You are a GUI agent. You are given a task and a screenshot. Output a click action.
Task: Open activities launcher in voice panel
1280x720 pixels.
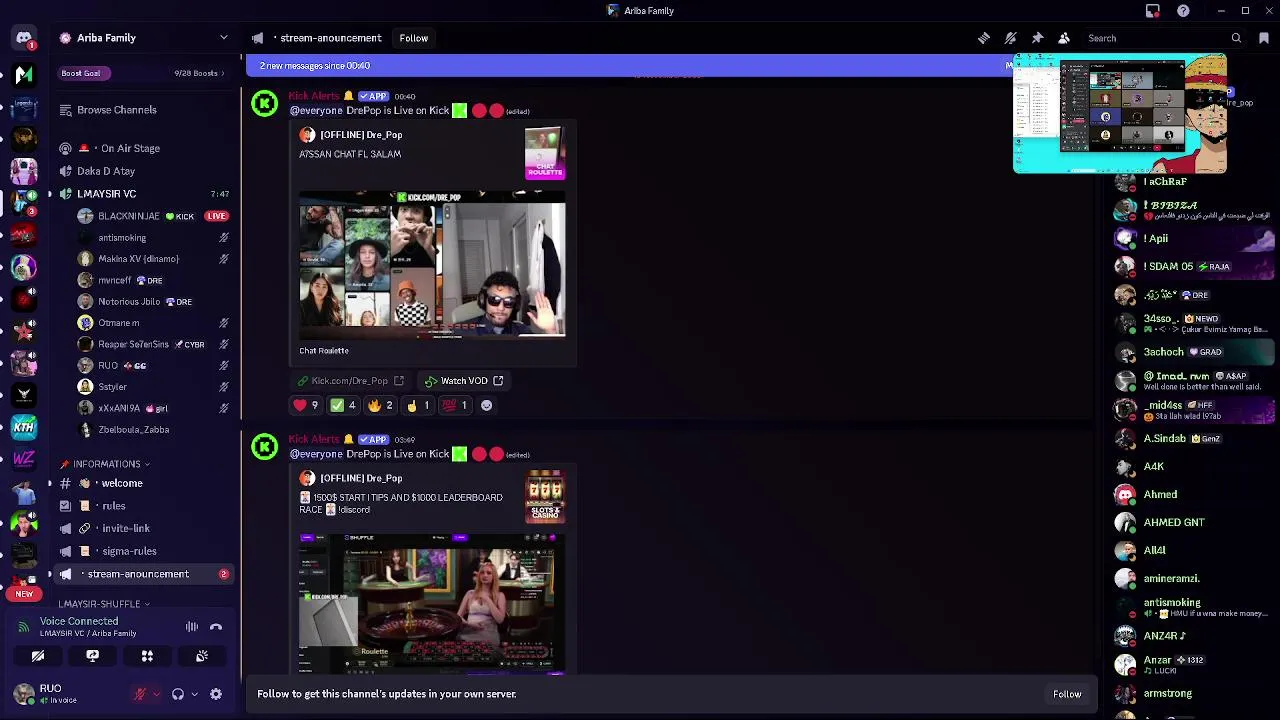coord(147,656)
